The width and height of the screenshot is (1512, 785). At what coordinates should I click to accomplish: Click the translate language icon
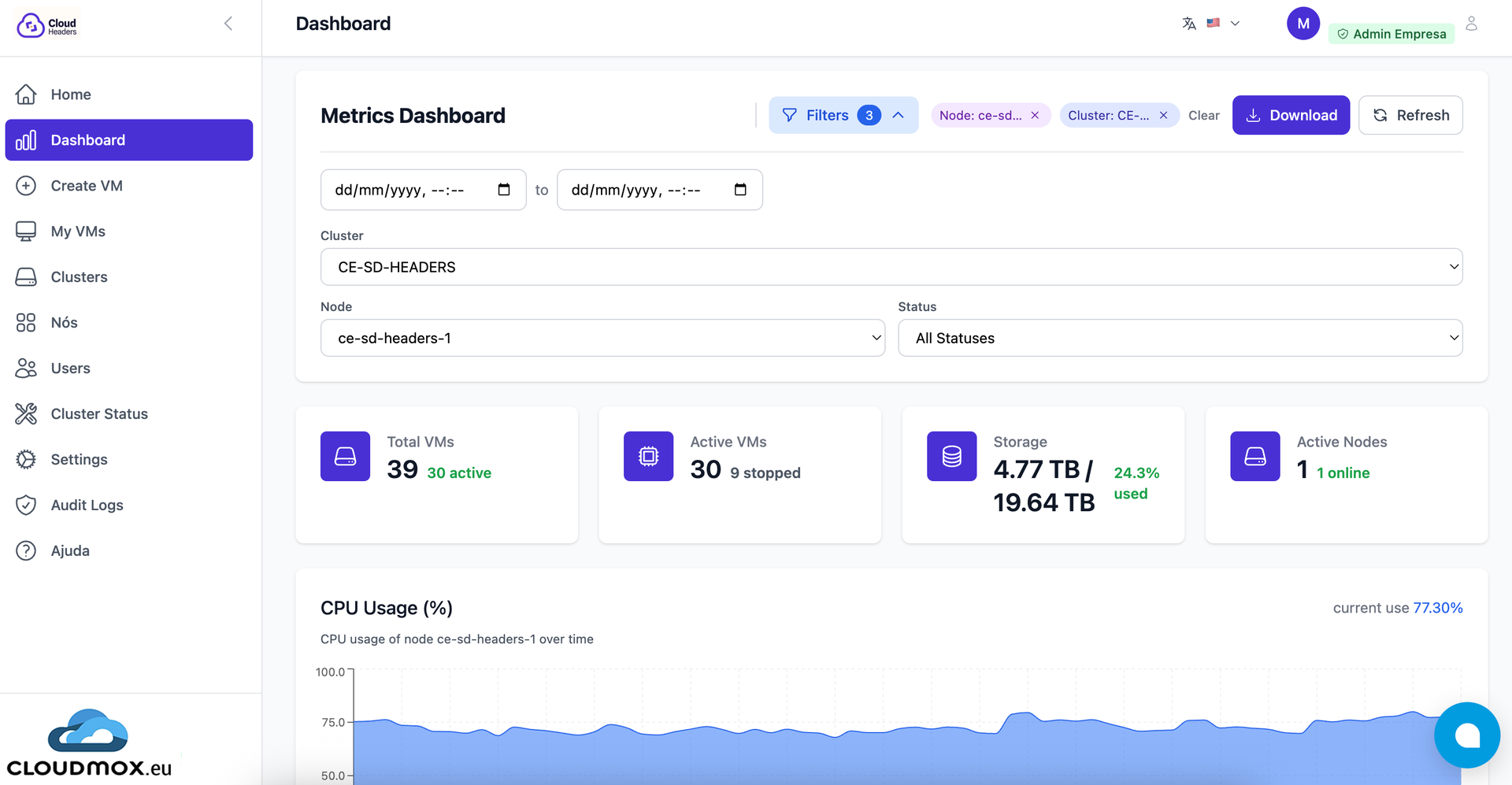point(1189,24)
